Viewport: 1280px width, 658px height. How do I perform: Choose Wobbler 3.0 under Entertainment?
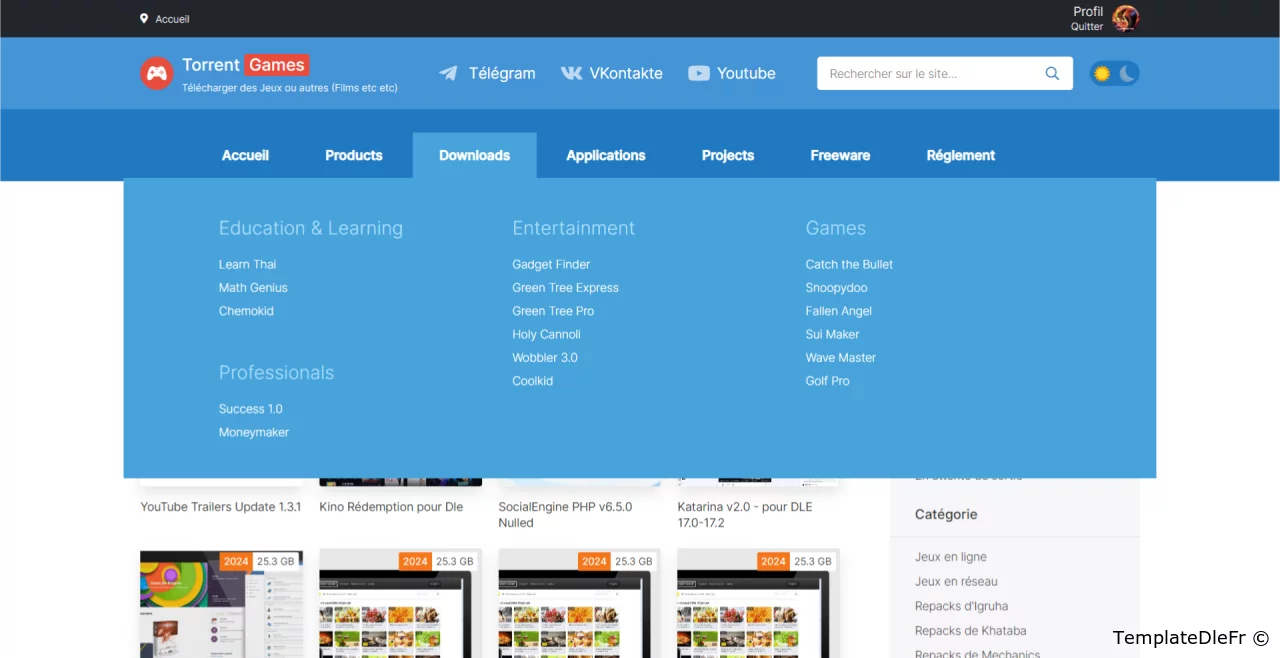[x=544, y=357]
